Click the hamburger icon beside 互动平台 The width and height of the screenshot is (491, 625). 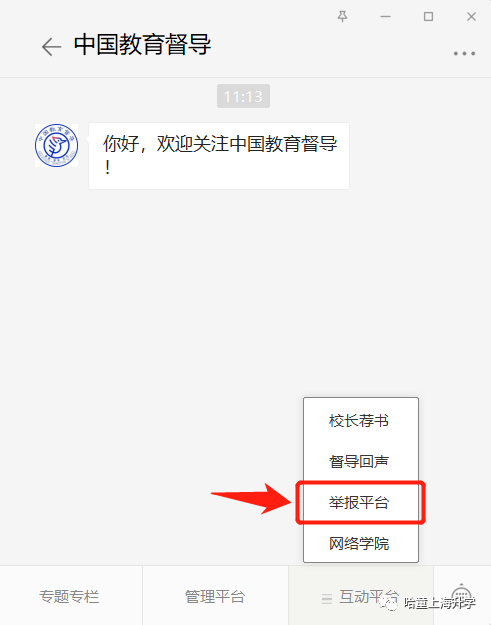click(327, 598)
